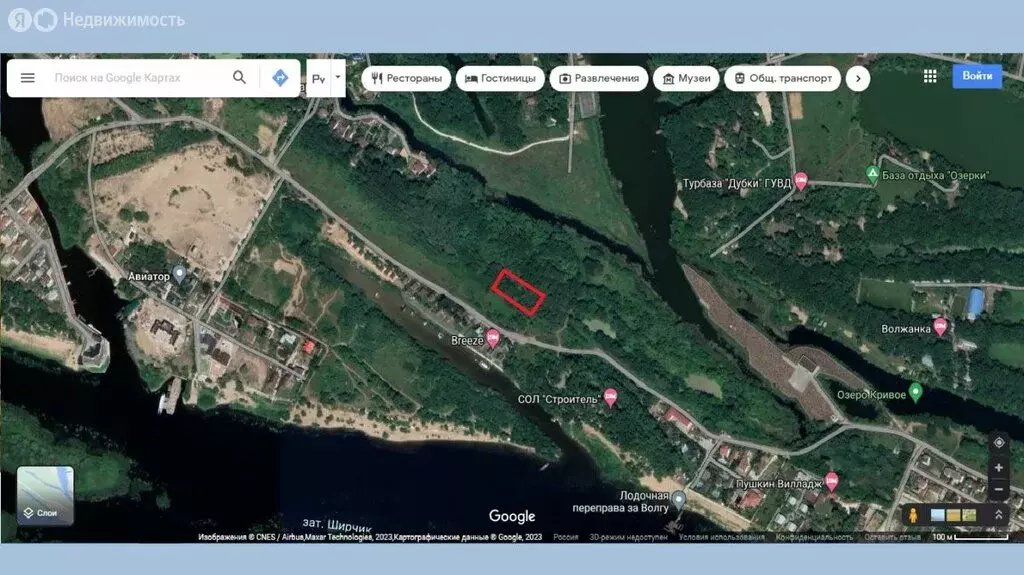The image size is (1024, 575).
Task: Expand the imagery strip with double chevron
Action: (998, 515)
